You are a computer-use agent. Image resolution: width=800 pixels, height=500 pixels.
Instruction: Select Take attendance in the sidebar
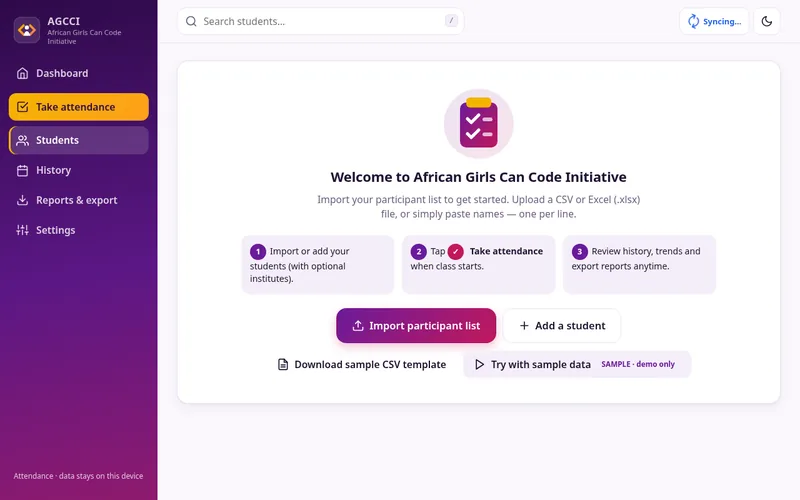pos(79,107)
